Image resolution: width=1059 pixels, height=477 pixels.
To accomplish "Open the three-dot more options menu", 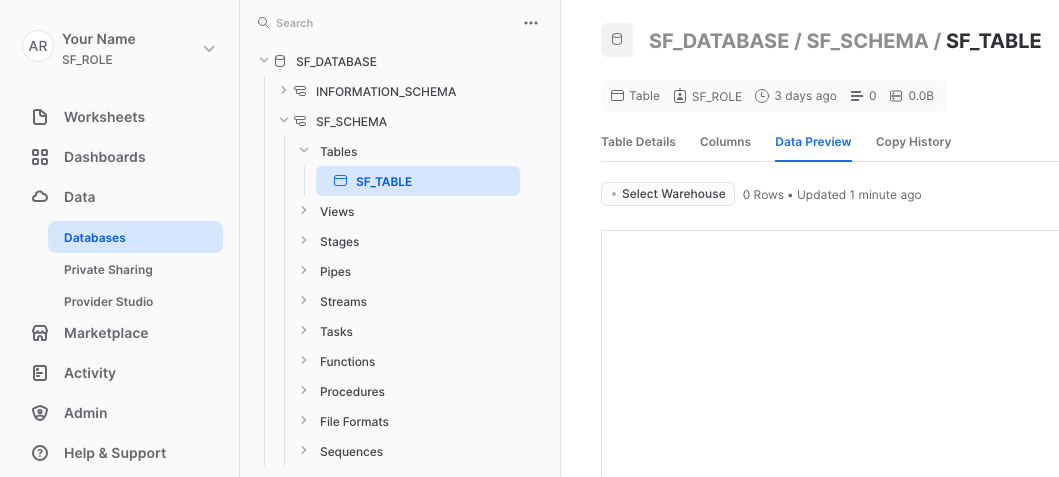I will pos(531,23).
